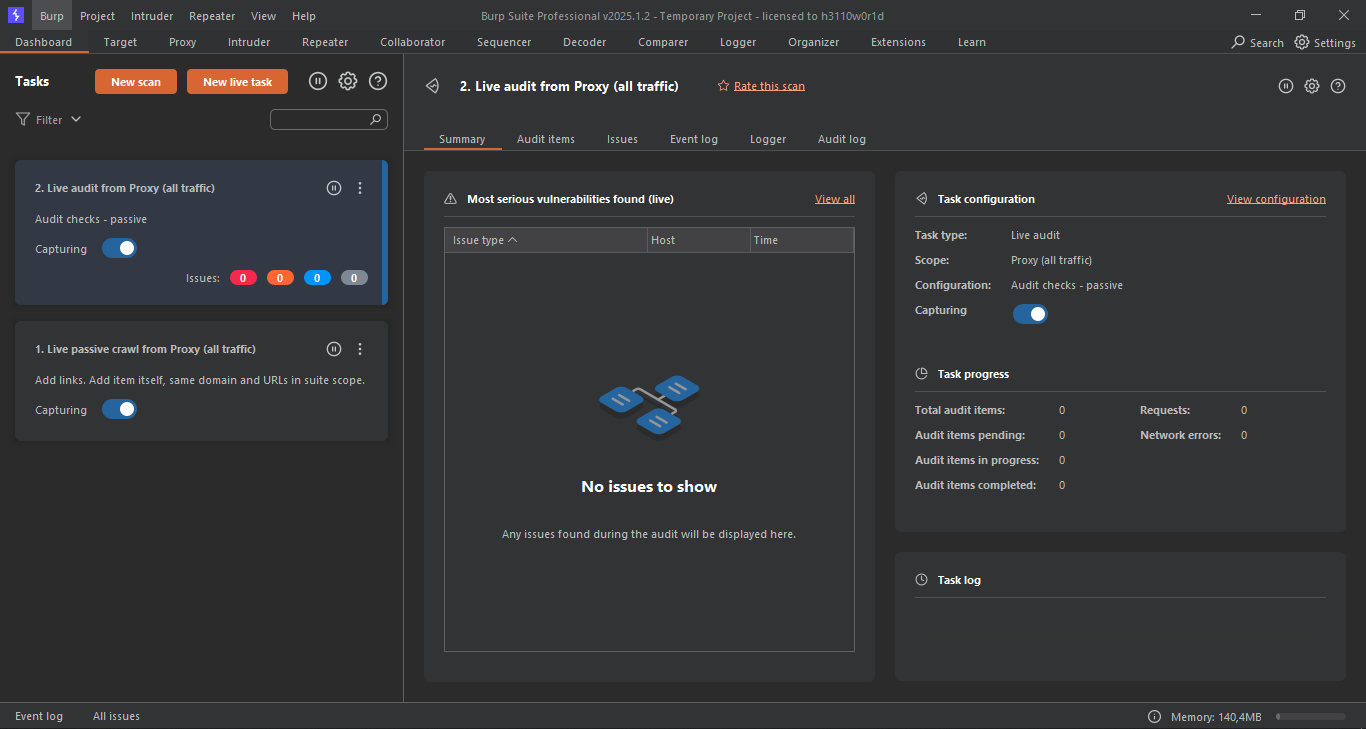Toggle Capturing in Task configuration panel

click(x=1030, y=314)
